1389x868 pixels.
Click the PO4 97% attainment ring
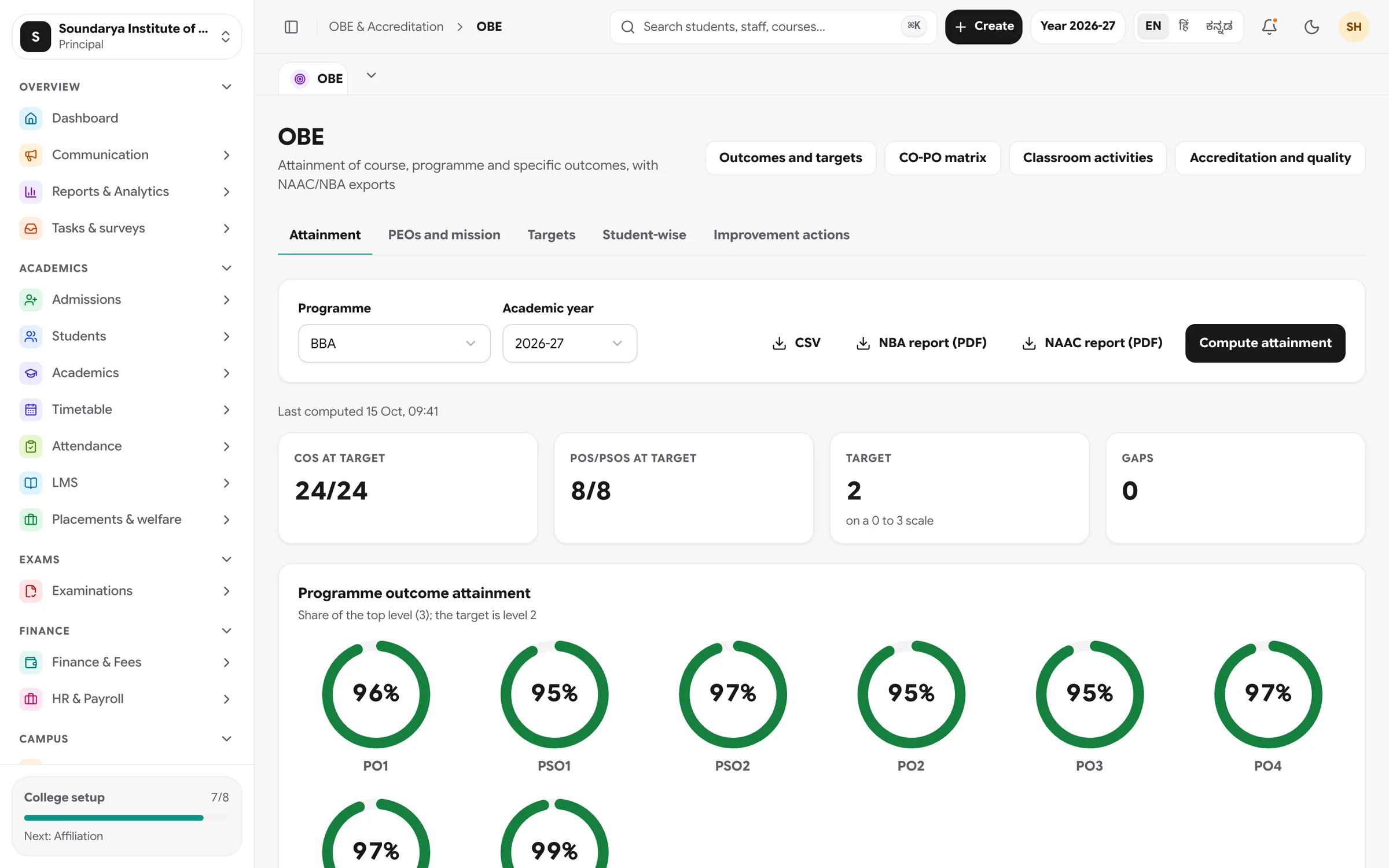[x=1267, y=693]
